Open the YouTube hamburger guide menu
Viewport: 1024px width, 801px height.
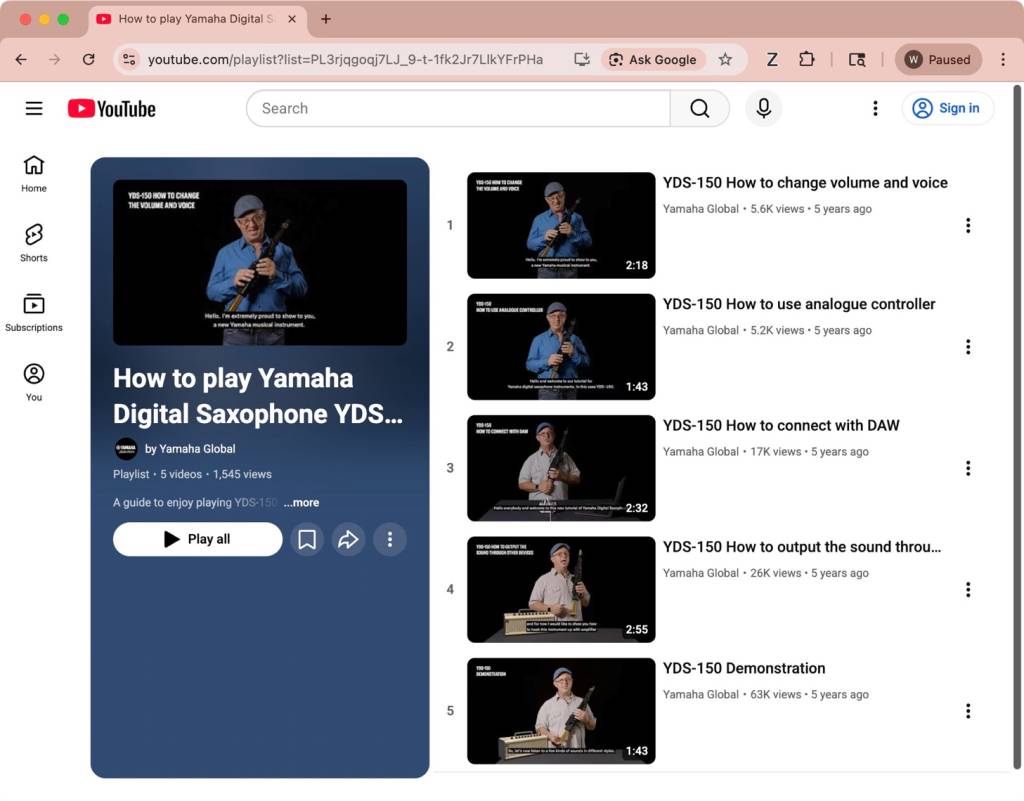34,108
